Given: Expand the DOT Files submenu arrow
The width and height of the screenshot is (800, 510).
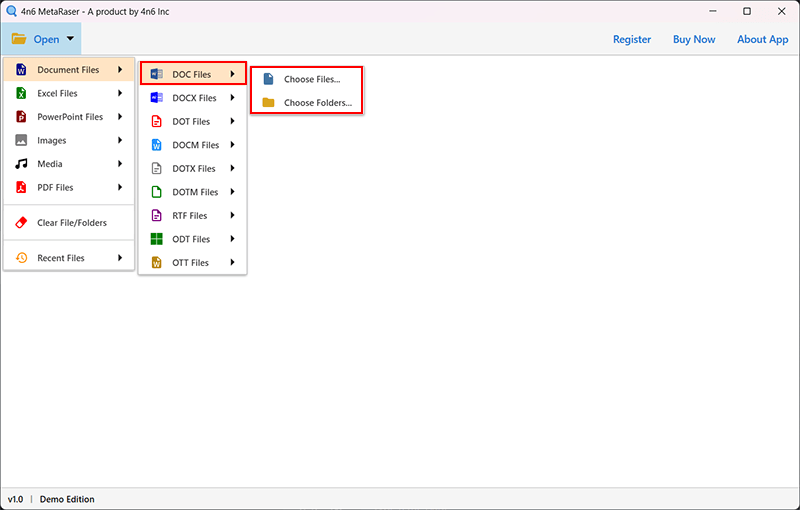Looking at the screenshot, I should 232,121.
